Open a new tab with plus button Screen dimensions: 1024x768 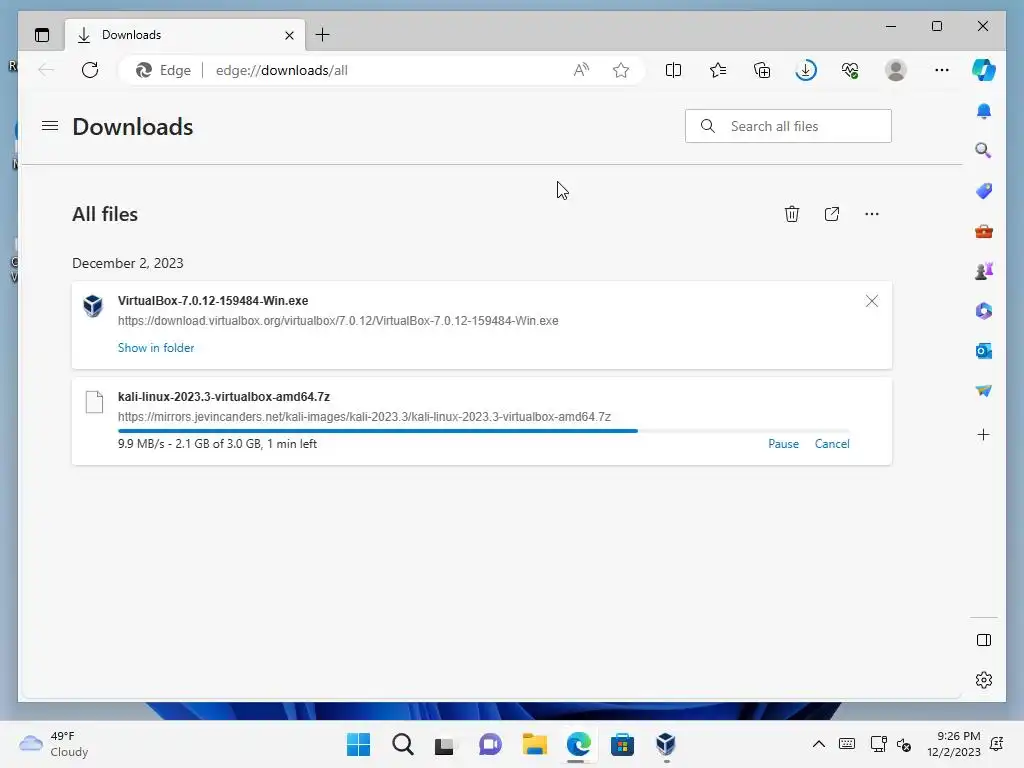coord(323,35)
